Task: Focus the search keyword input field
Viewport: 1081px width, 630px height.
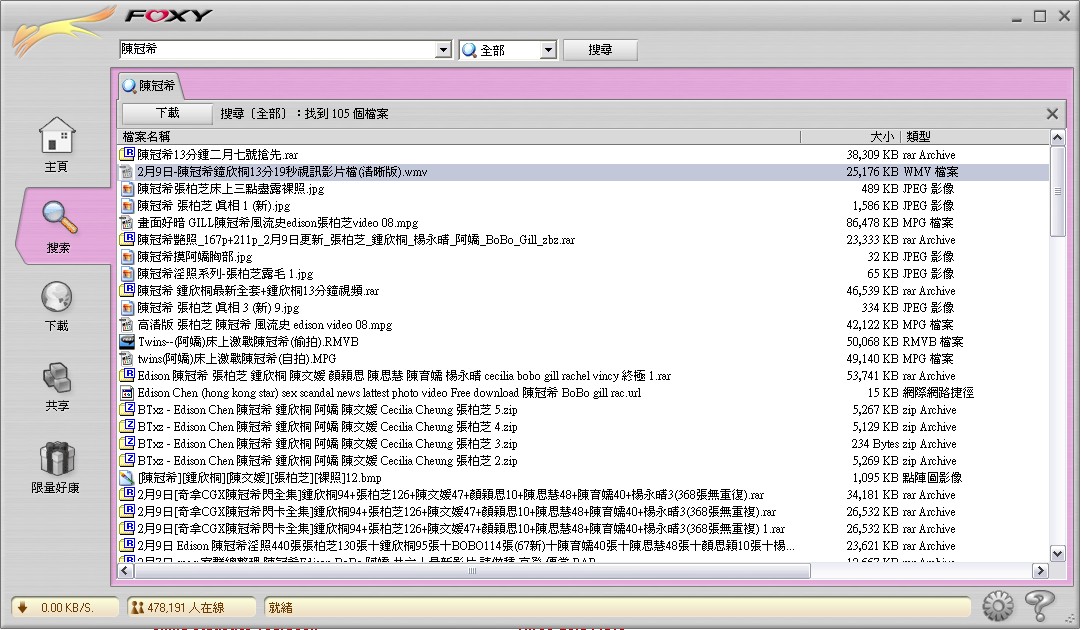Action: point(278,50)
